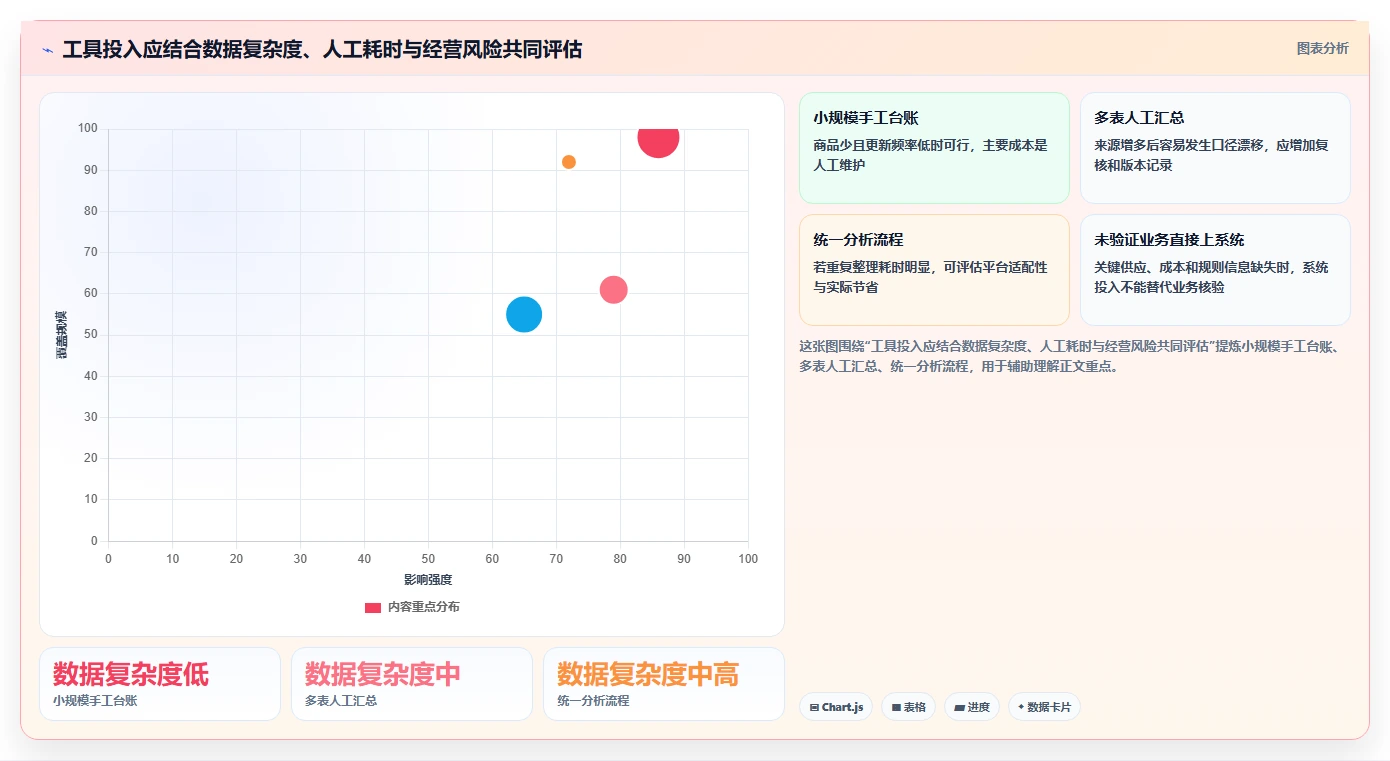Open the 未验证业务直接上系统 card

1215,270
